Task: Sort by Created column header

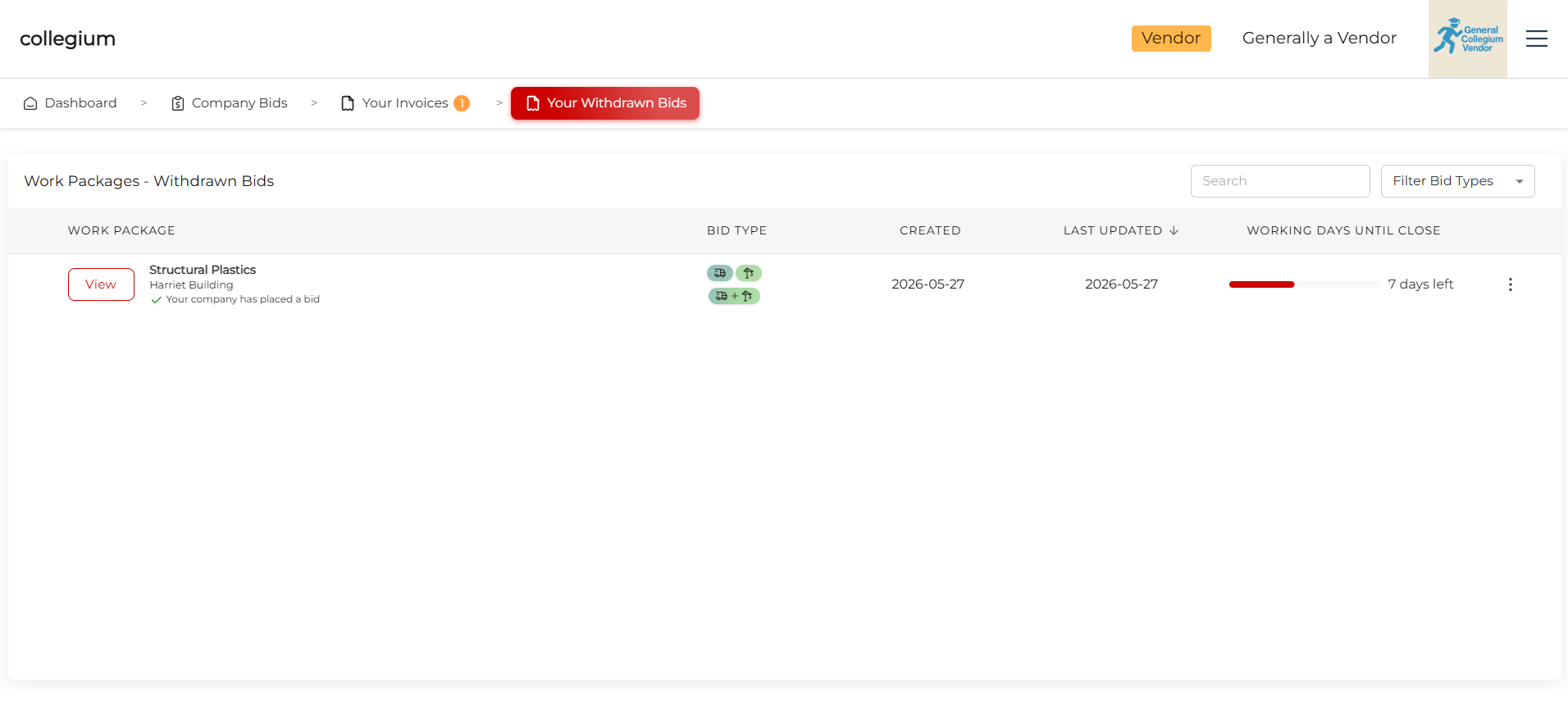Action: coord(930,231)
